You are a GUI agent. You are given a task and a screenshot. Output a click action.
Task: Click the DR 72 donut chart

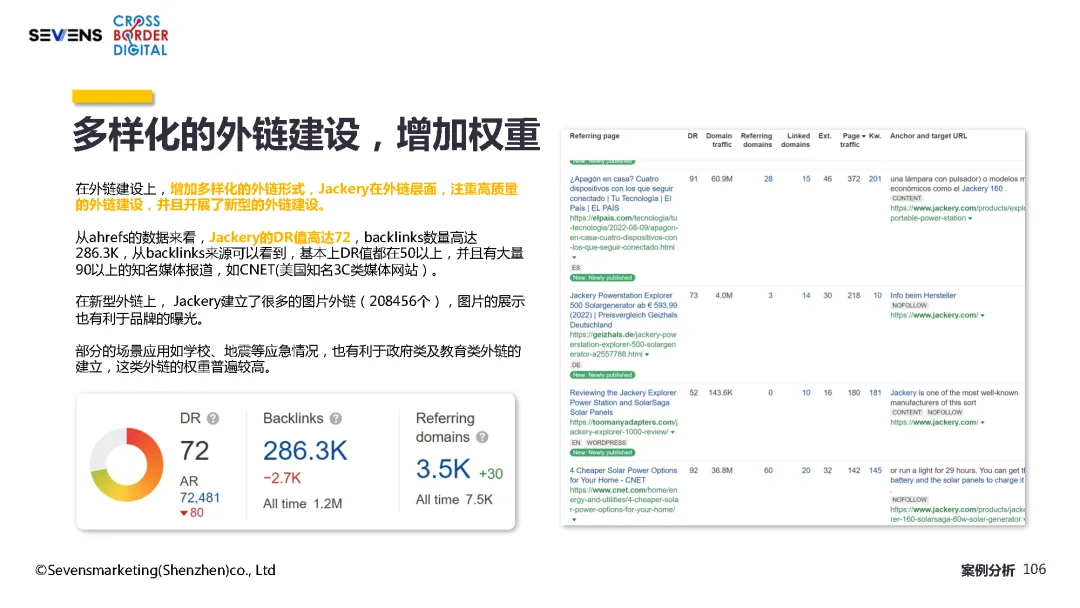pos(127,465)
